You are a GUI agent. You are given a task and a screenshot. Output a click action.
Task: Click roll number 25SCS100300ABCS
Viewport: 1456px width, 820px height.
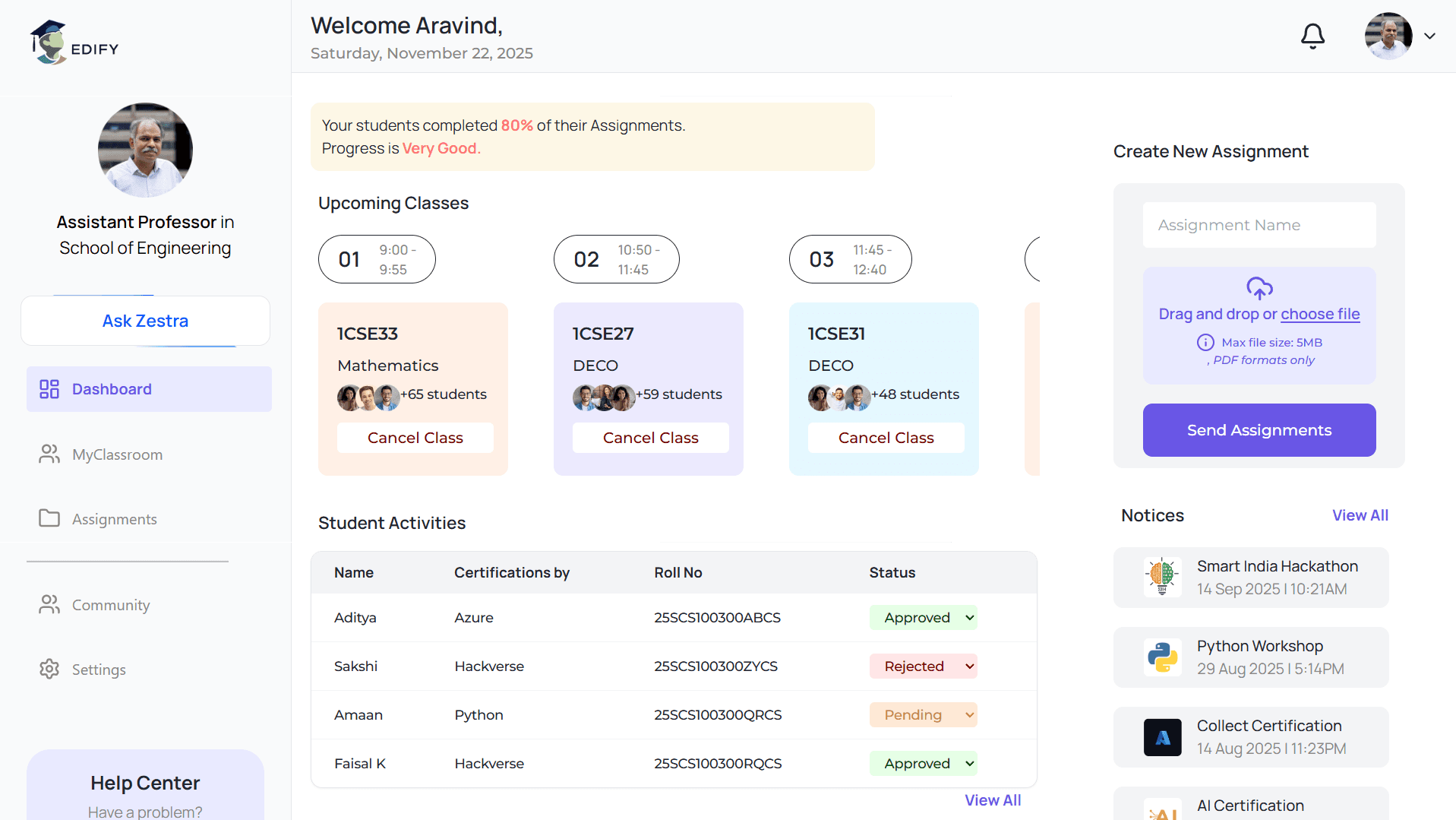[x=718, y=618]
